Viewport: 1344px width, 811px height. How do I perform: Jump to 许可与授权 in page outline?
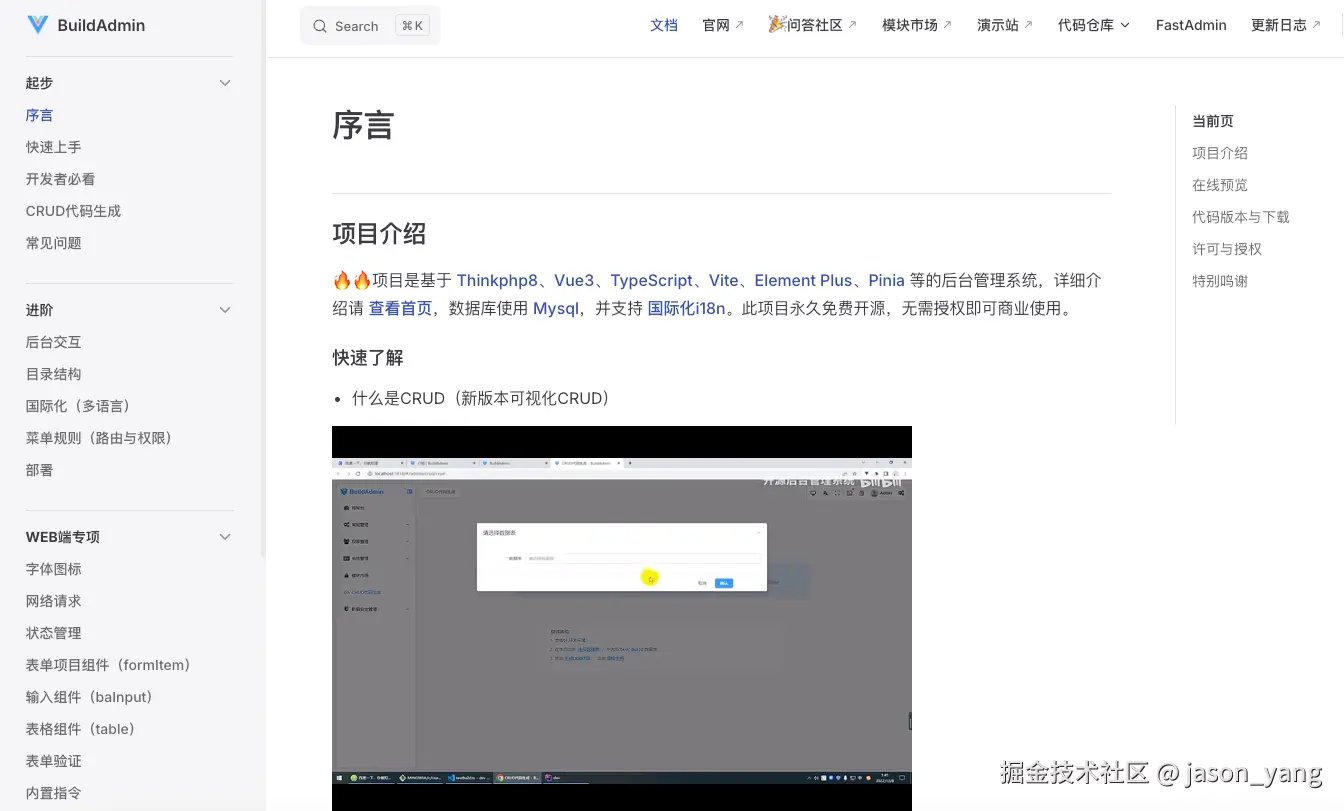[x=1227, y=249]
